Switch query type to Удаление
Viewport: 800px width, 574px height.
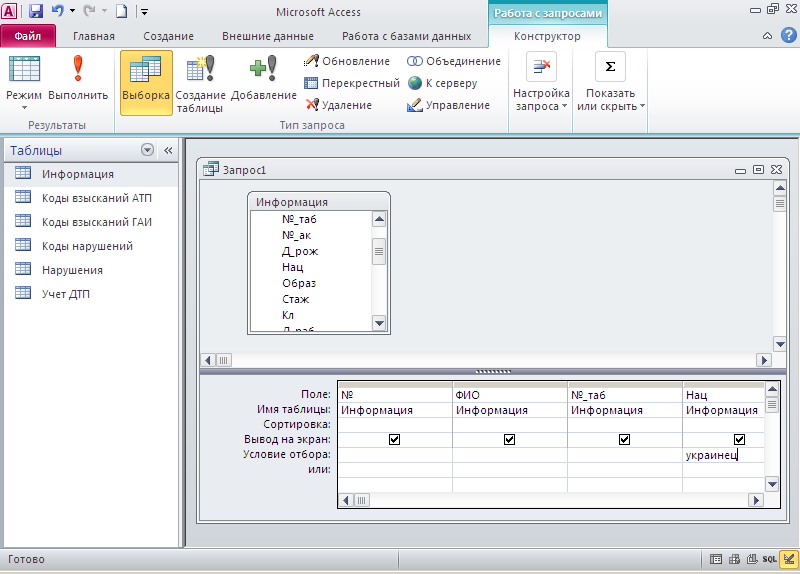[x=338, y=105]
